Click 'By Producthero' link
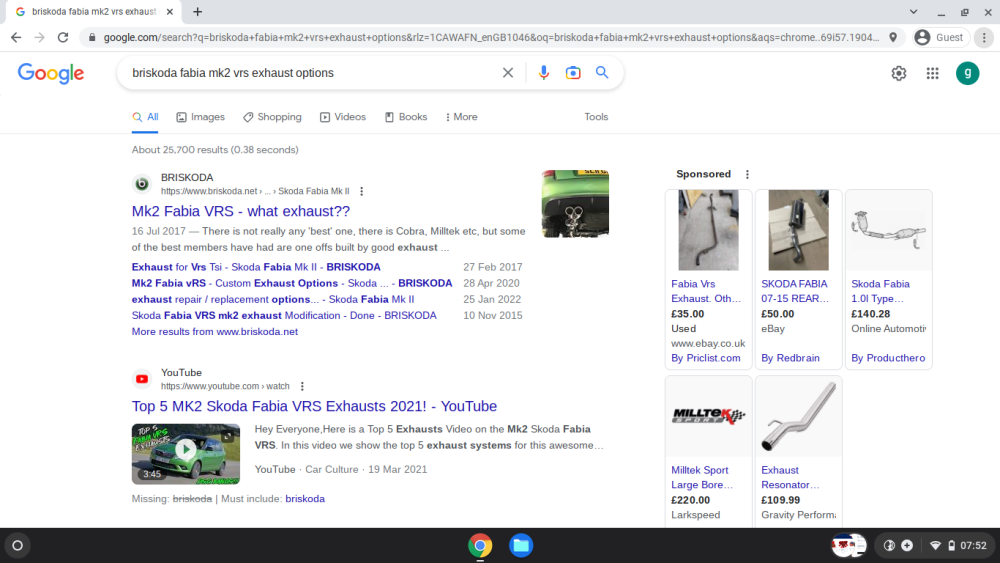Screen dimensions: 1000x563 point(888,358)
